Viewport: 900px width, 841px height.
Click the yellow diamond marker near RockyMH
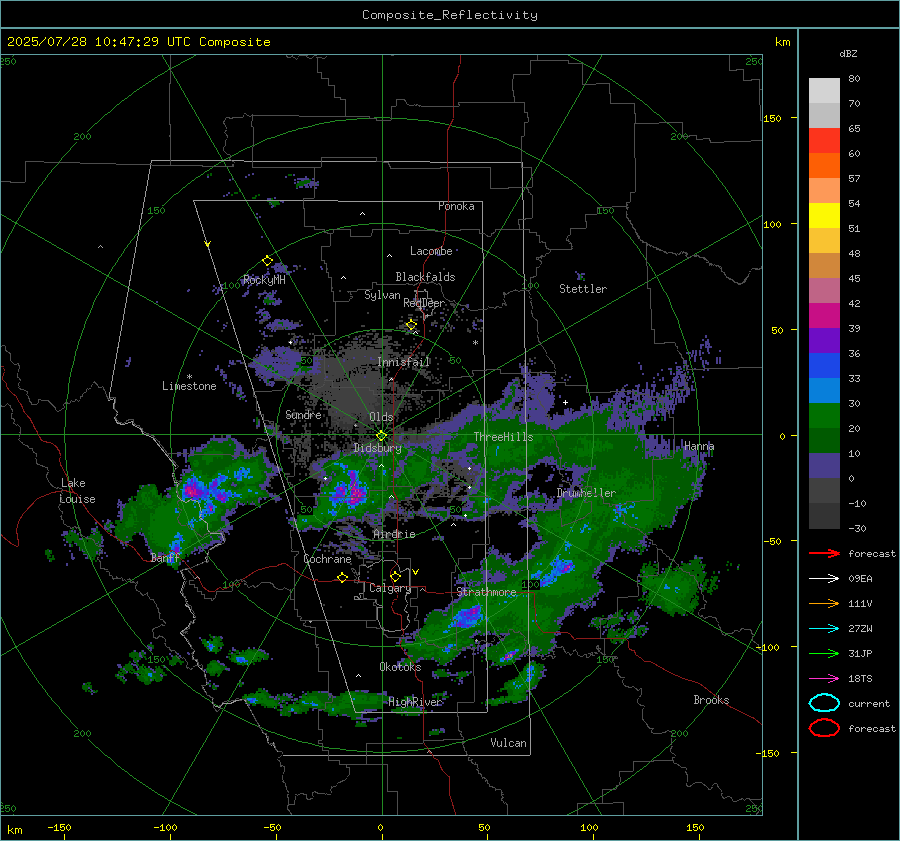click(x=267, y=261)
